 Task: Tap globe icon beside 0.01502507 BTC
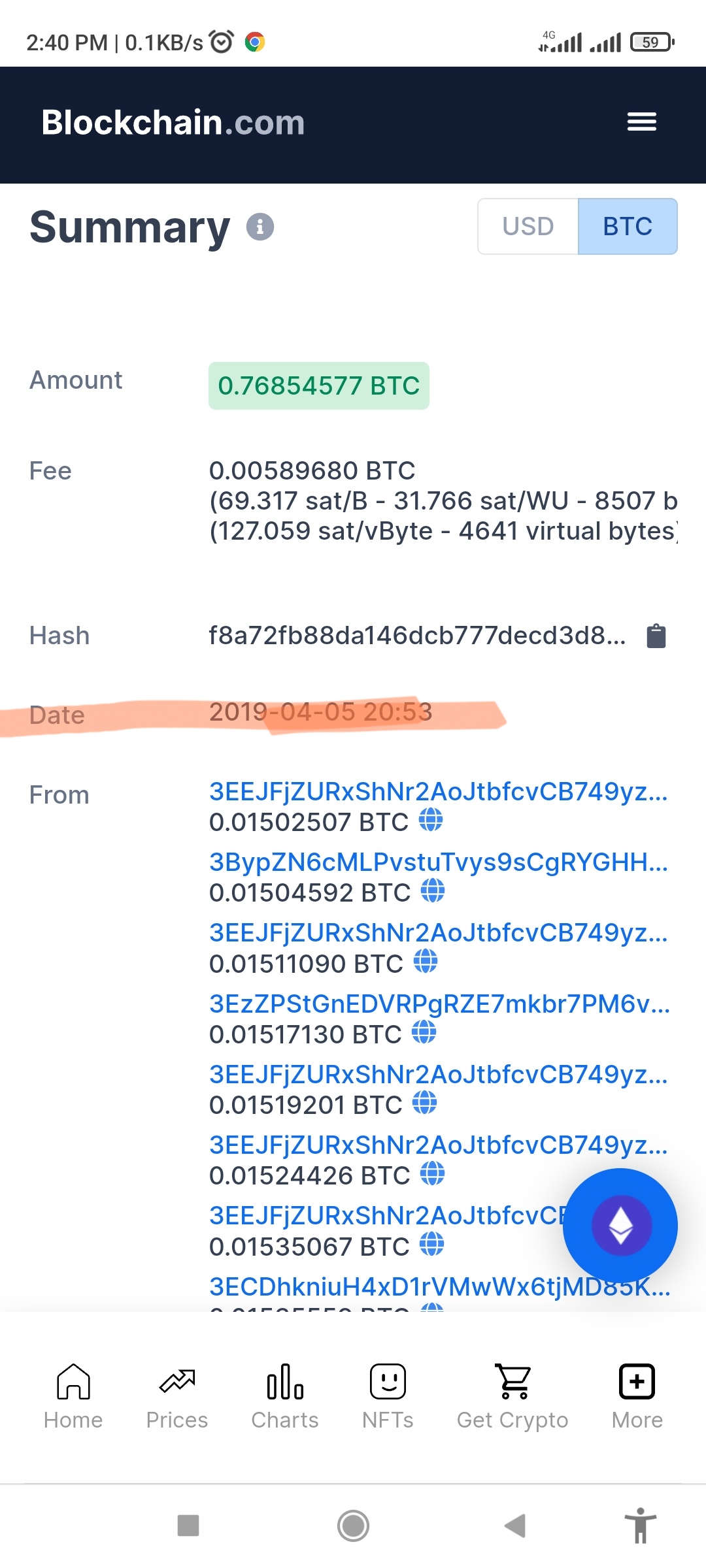pyautogui.click(x=431, y=819)
